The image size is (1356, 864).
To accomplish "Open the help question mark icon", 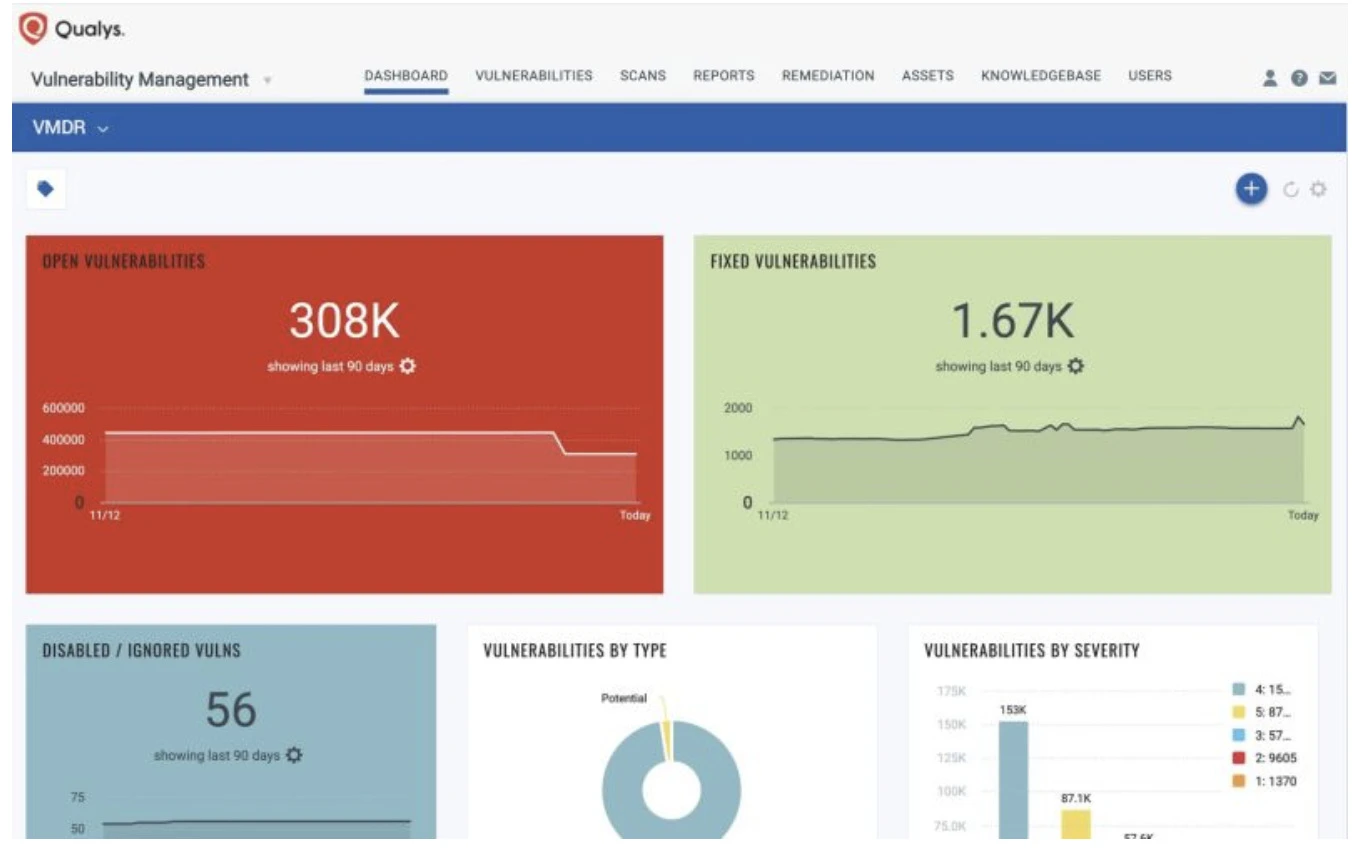I will click(x=1299, y=77).
